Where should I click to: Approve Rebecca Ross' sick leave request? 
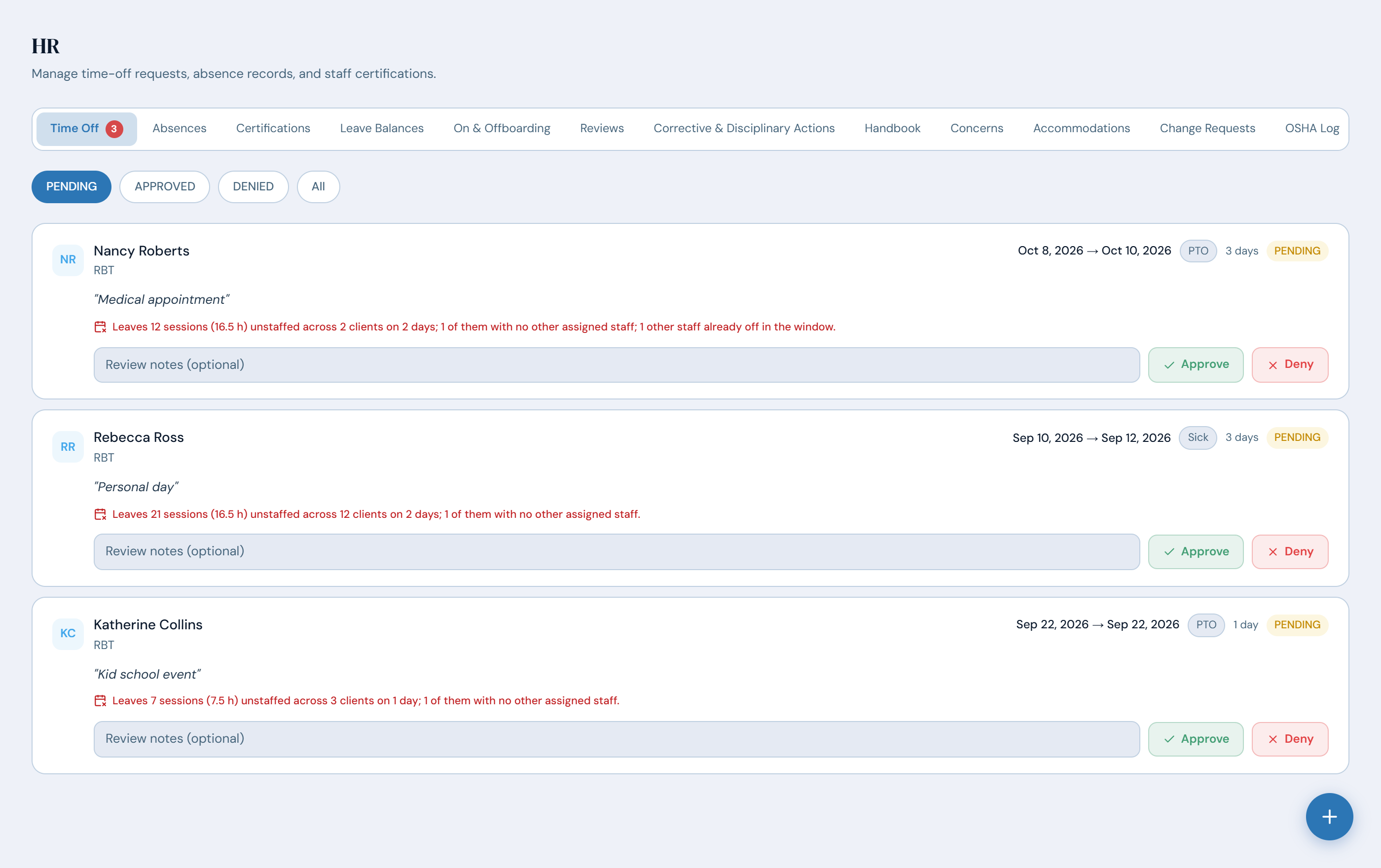click(x=1196, y=551)
